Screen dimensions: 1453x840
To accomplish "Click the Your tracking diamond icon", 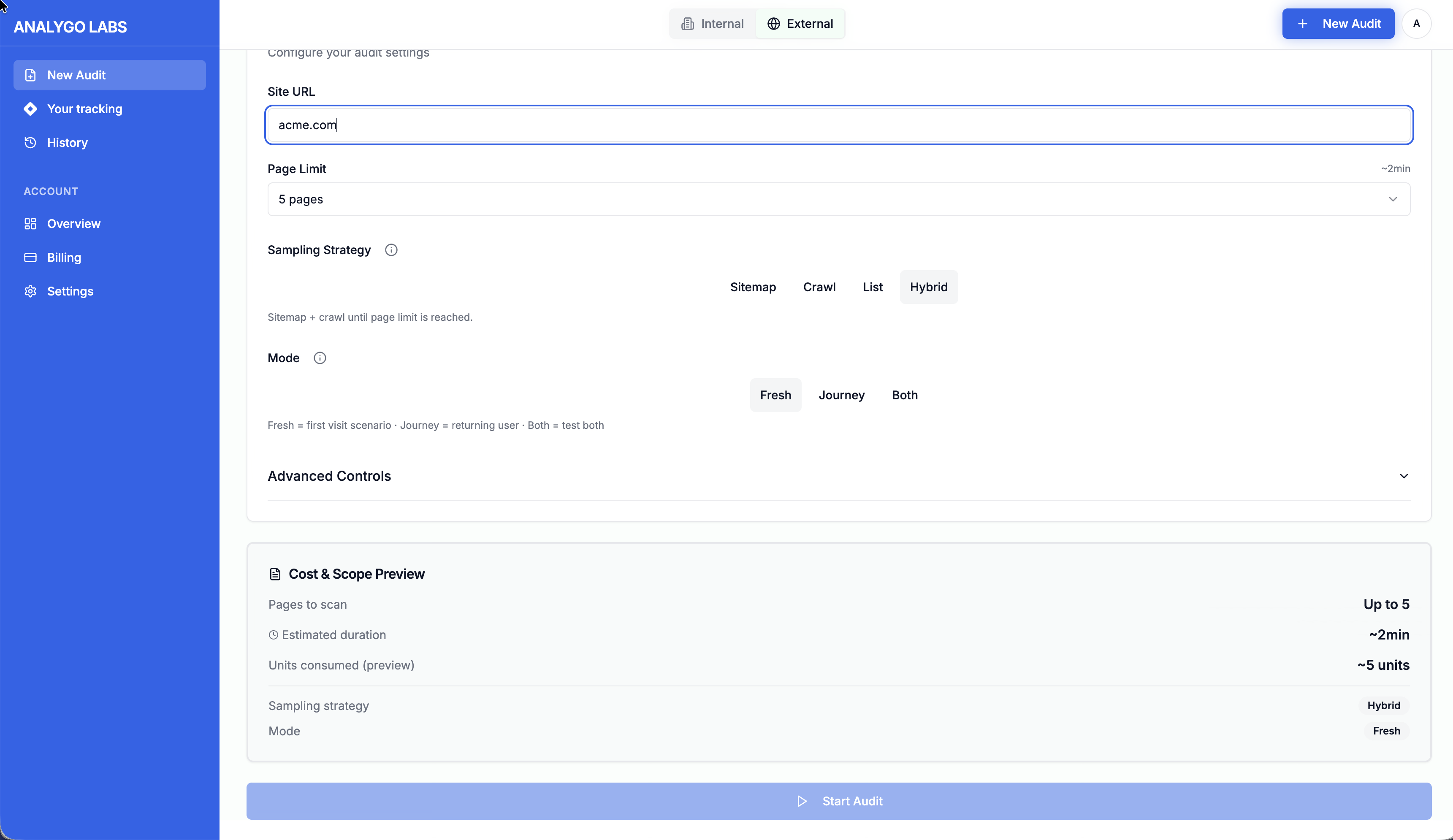I will 30,109.
